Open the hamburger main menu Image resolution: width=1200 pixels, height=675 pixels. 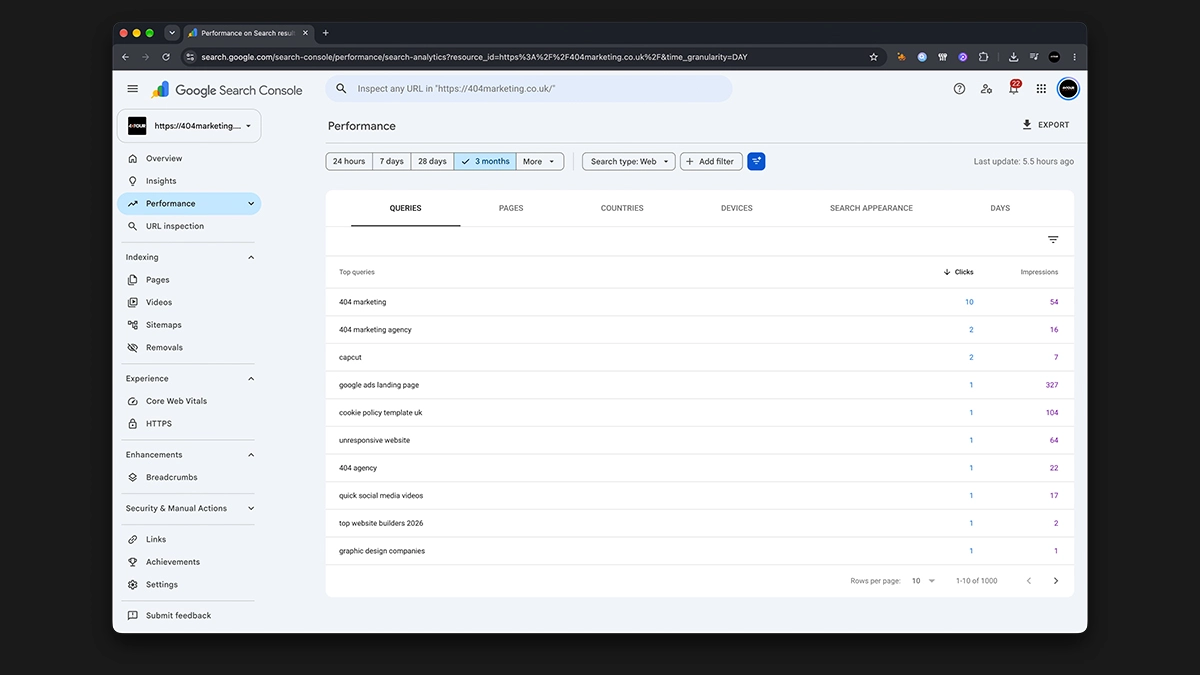[x=133, y=89]
